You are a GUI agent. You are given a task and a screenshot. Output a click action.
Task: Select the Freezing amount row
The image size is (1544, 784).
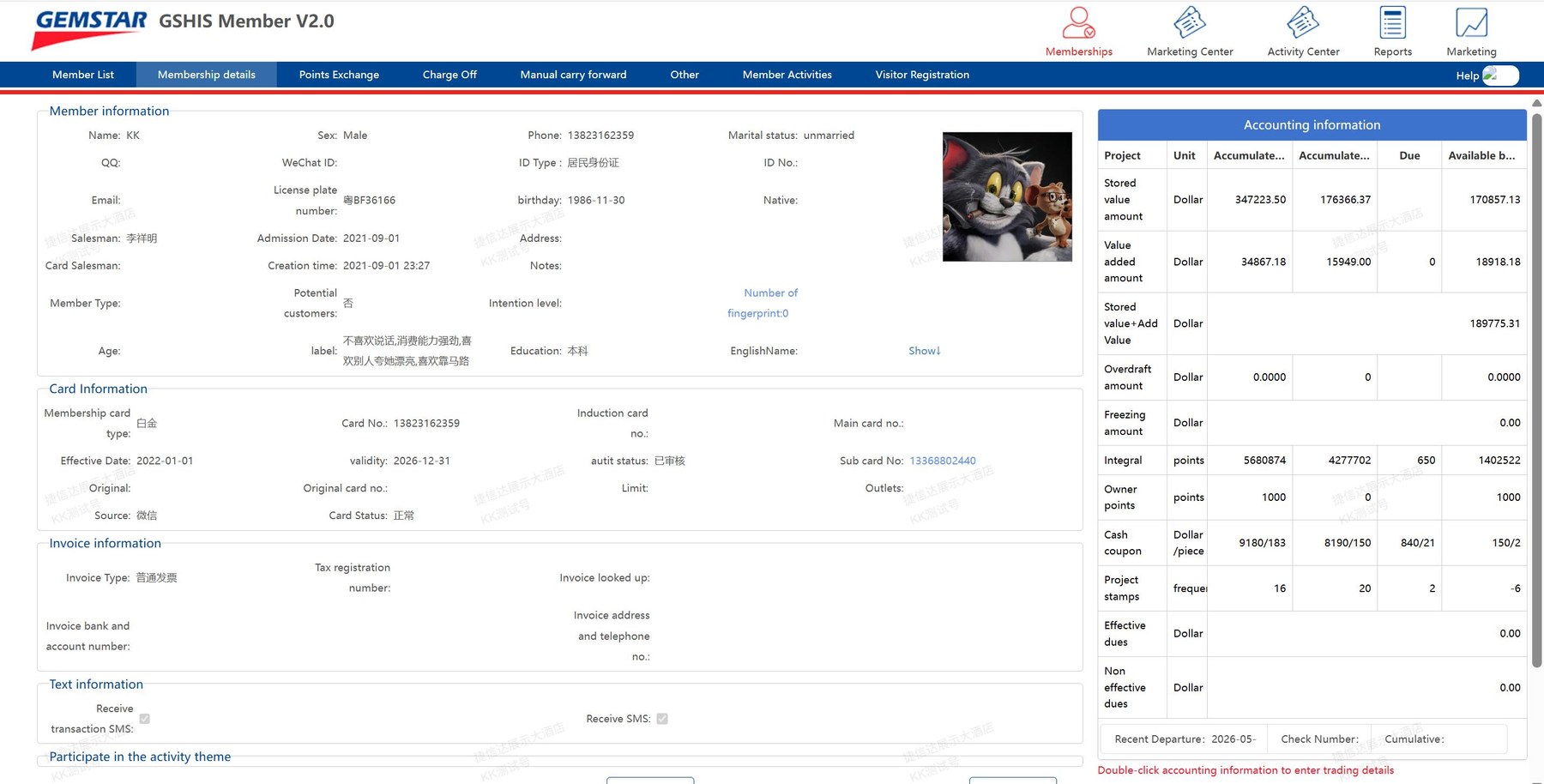tap(1312, 423)
